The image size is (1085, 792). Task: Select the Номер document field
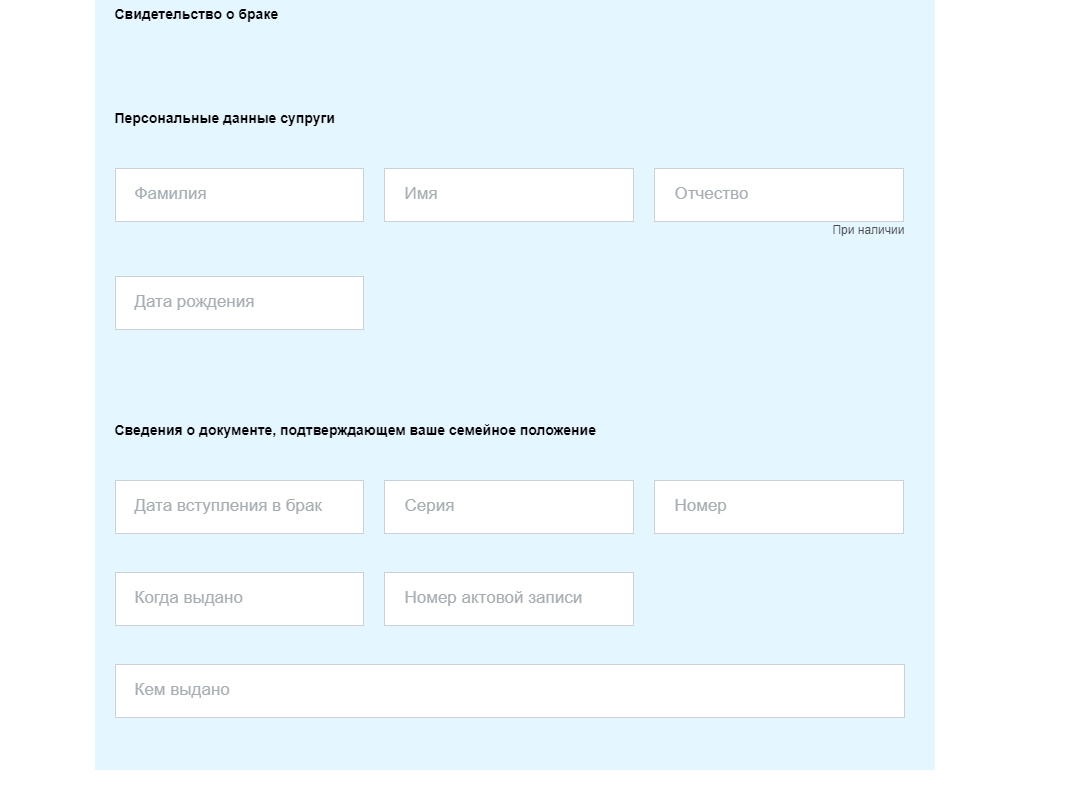(x=778, y=507)
